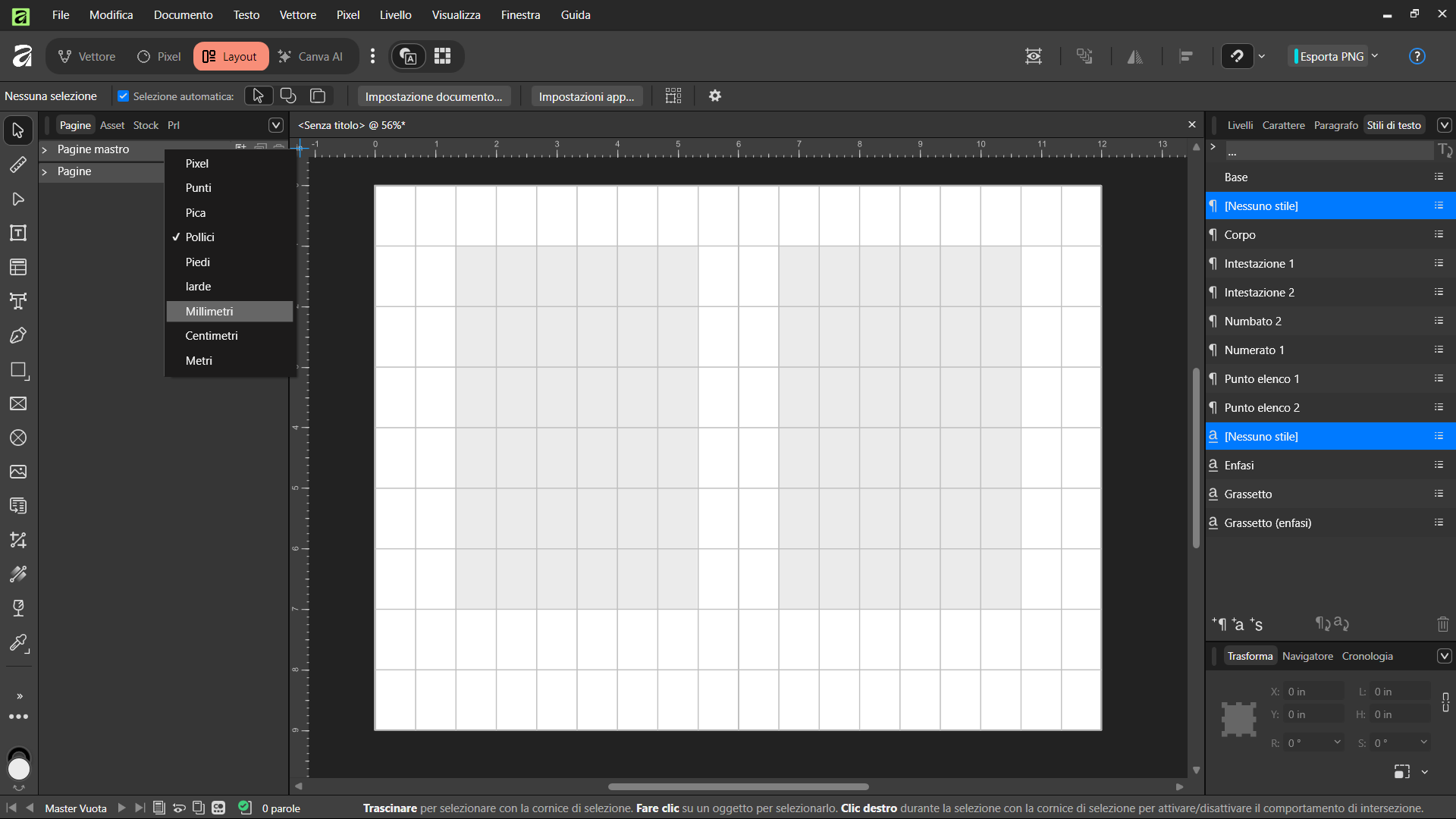Expand the Pagine mastro section

(x=45, y=149)
